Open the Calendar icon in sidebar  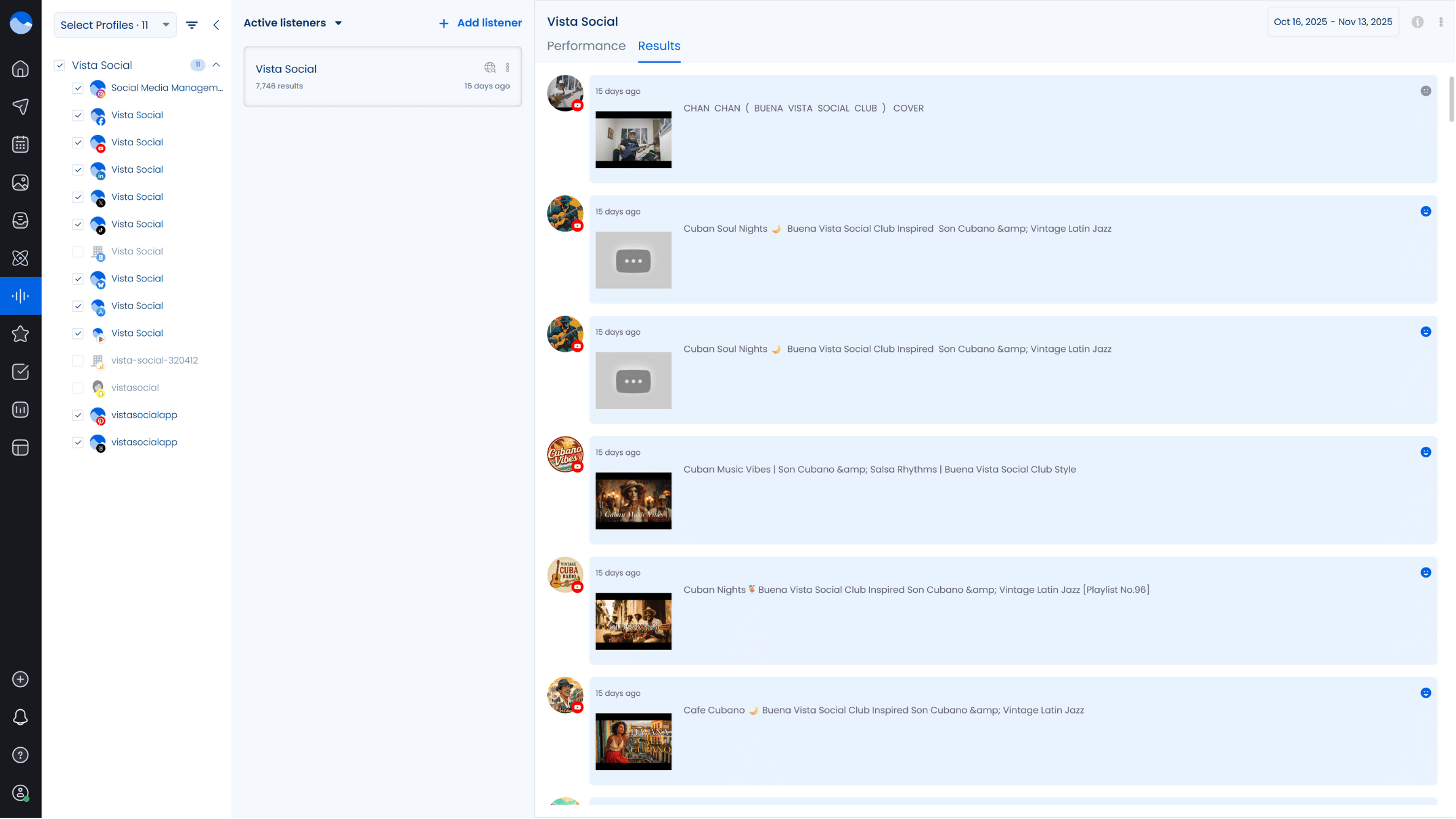20,145
